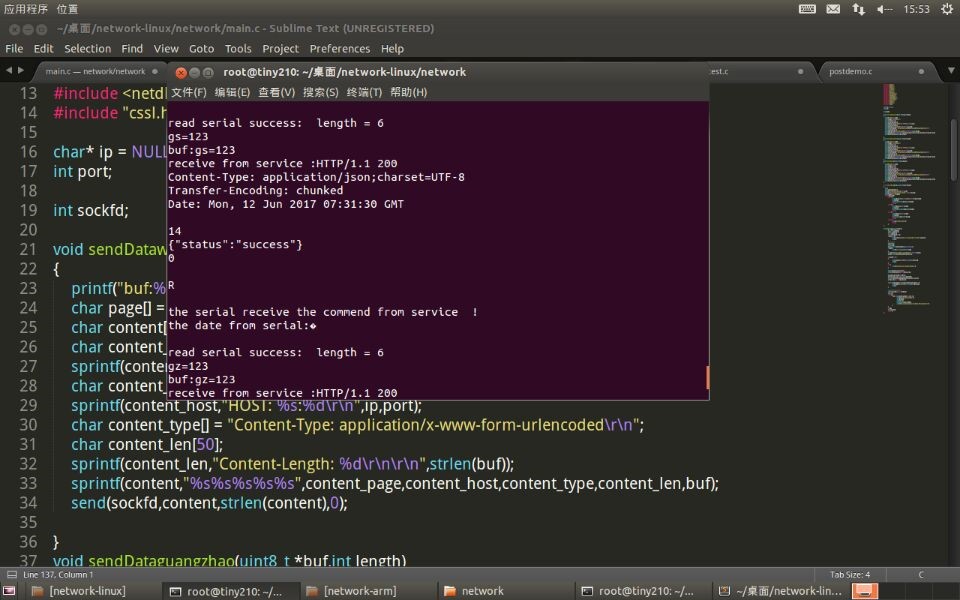Open Sublime Text Find menu
Viewport: 960px width, 600px height.
coord(132,48)
